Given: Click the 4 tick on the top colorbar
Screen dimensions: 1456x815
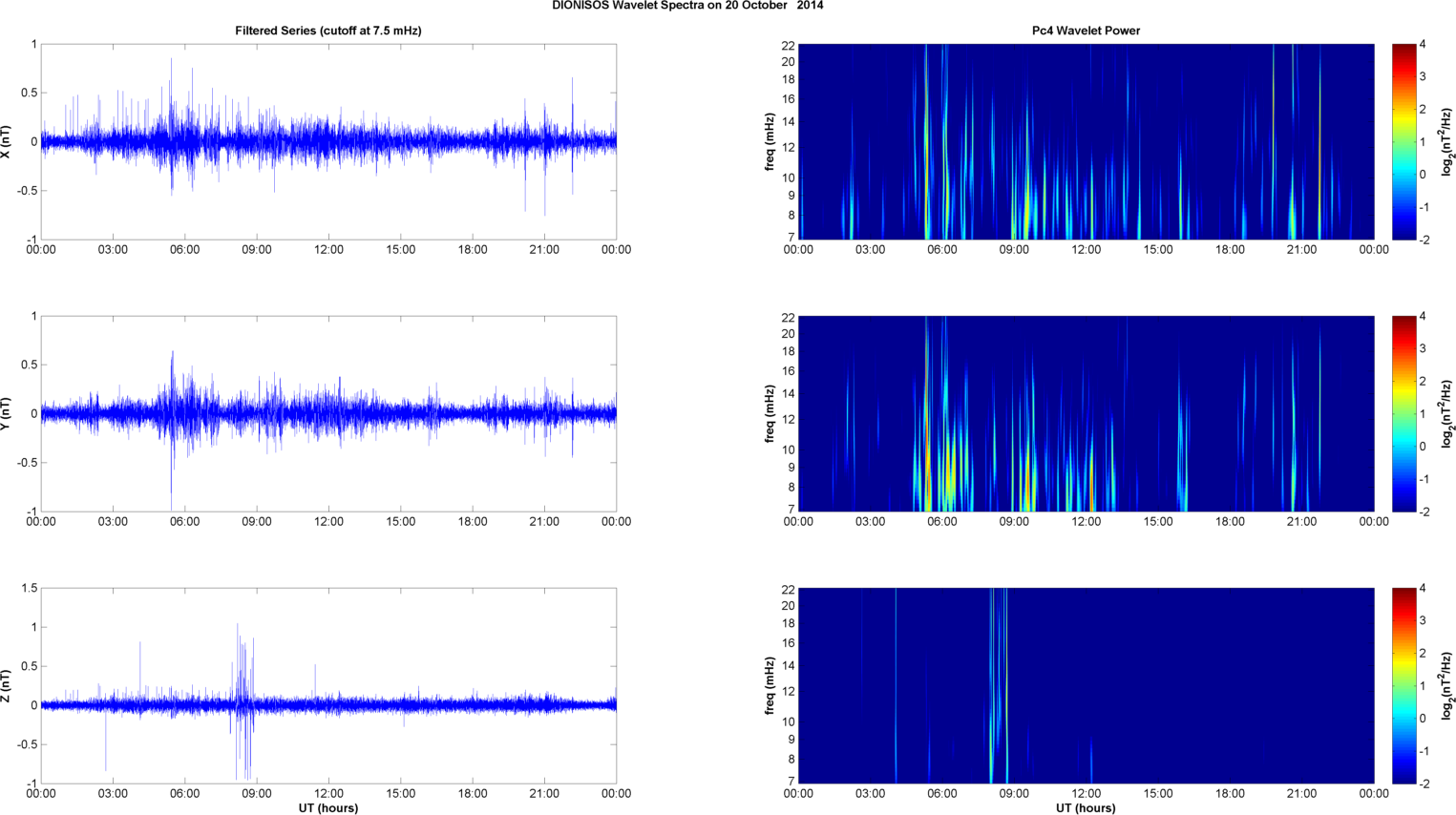Looking at the screenshot, I should (x=1423, y=44).
